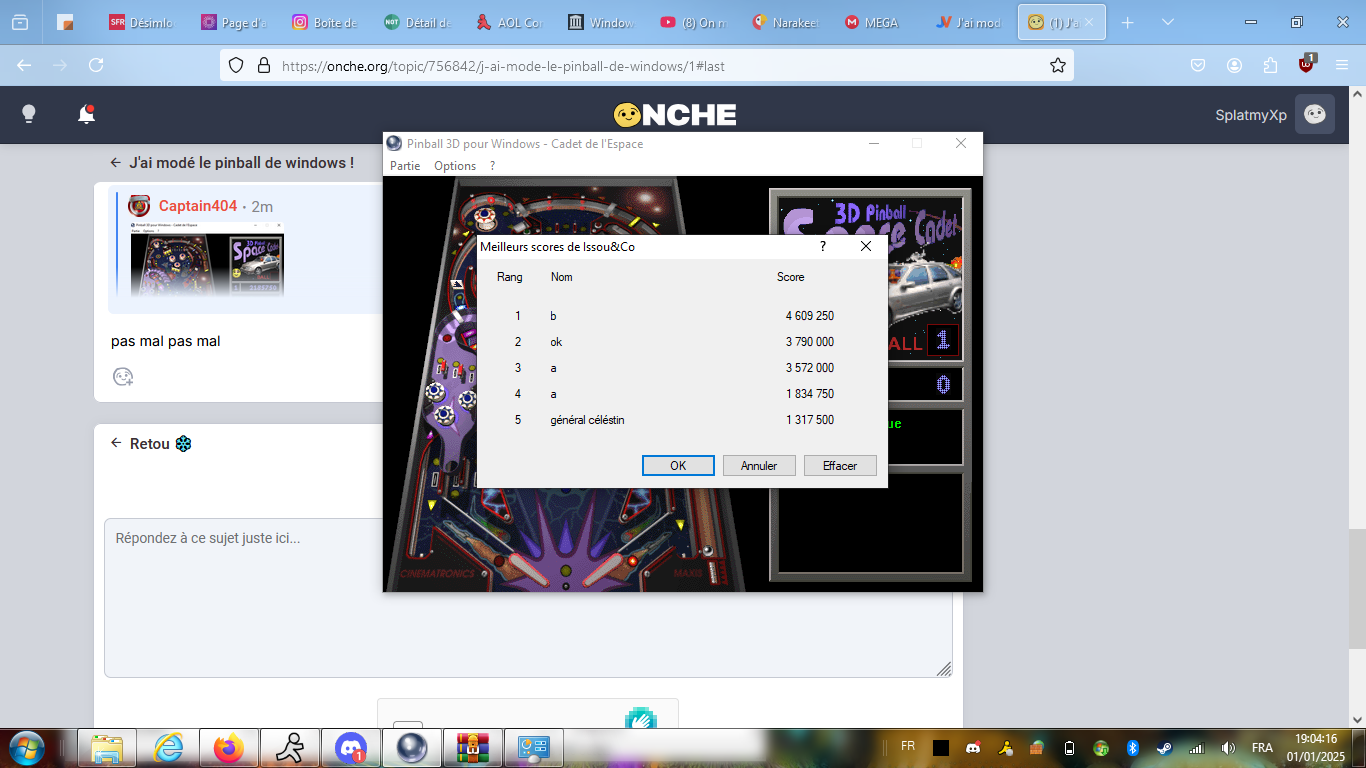Screen dimensions: 1366x768
Task: Open the ? help menu in Pinball
Action: pyautogui.click(x=492, y=166)
